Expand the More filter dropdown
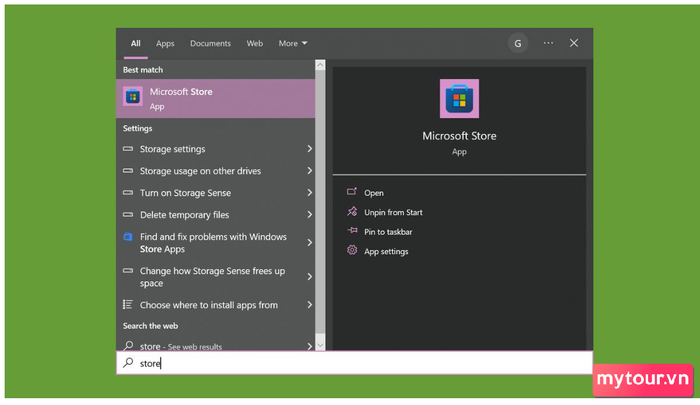Screen dimensions: 700x405 point(293,44)
